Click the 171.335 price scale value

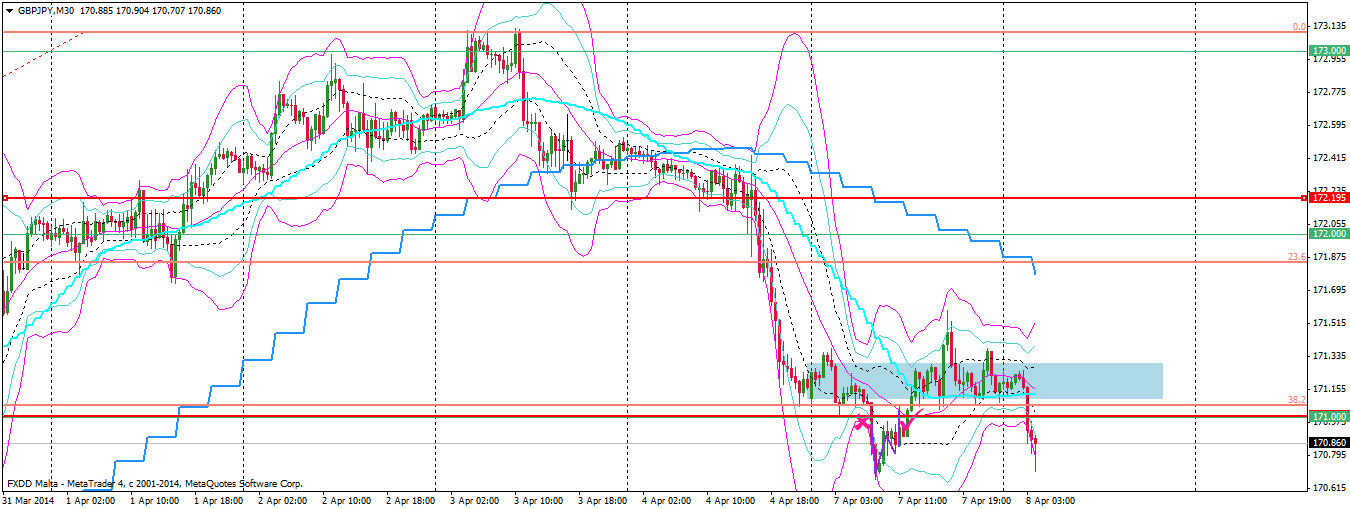point(1329,356)
